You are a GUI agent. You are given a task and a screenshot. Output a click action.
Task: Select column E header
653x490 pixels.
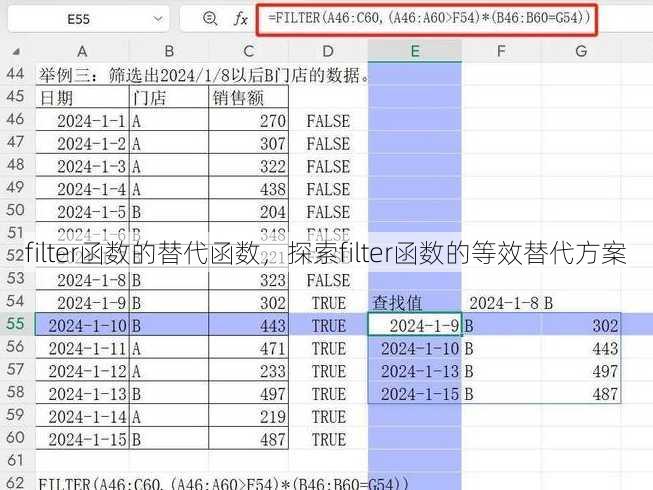tap(415, 51)
